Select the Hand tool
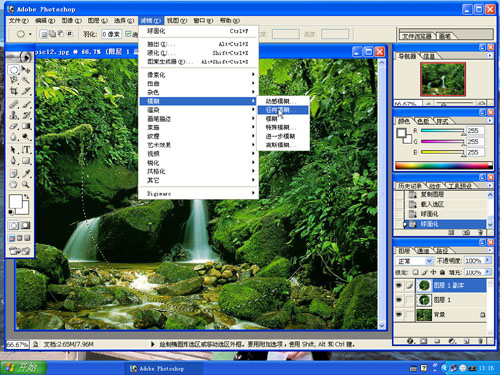The image size is (500, 375). click(x=14, y=184)
